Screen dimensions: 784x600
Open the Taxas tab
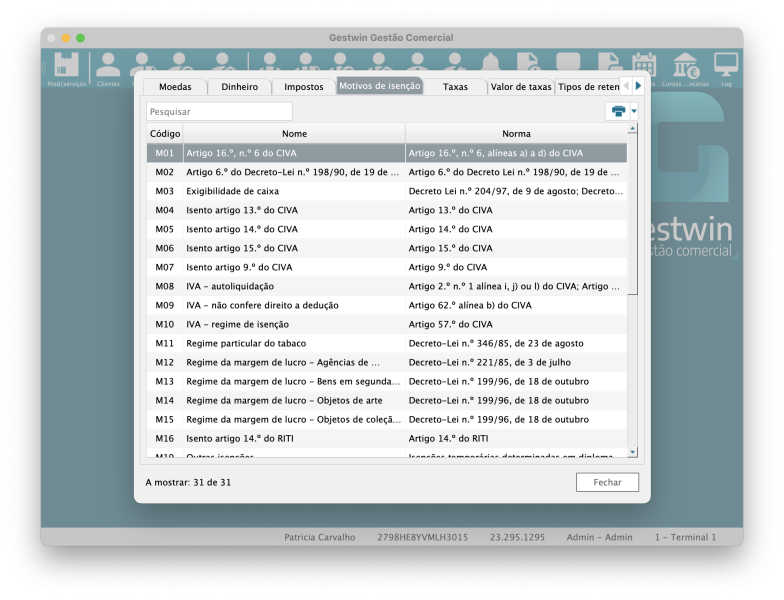(455, 87)
